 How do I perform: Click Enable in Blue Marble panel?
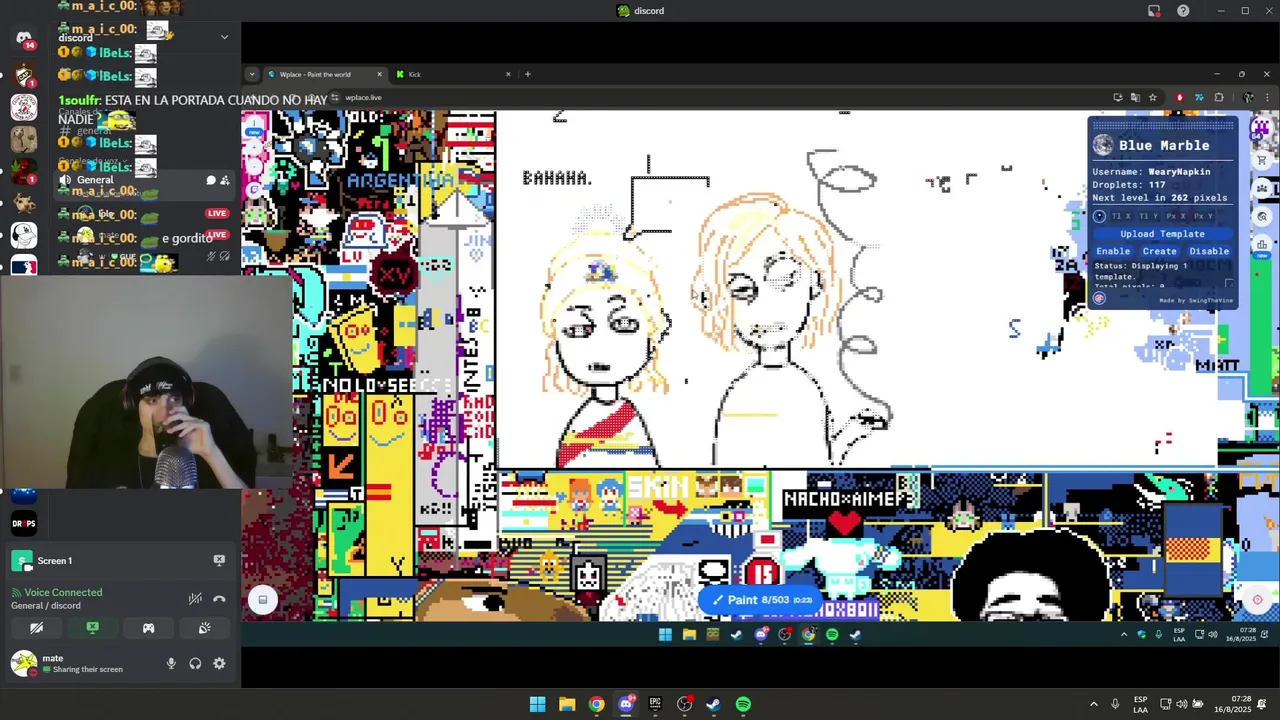pos(1113,251)
